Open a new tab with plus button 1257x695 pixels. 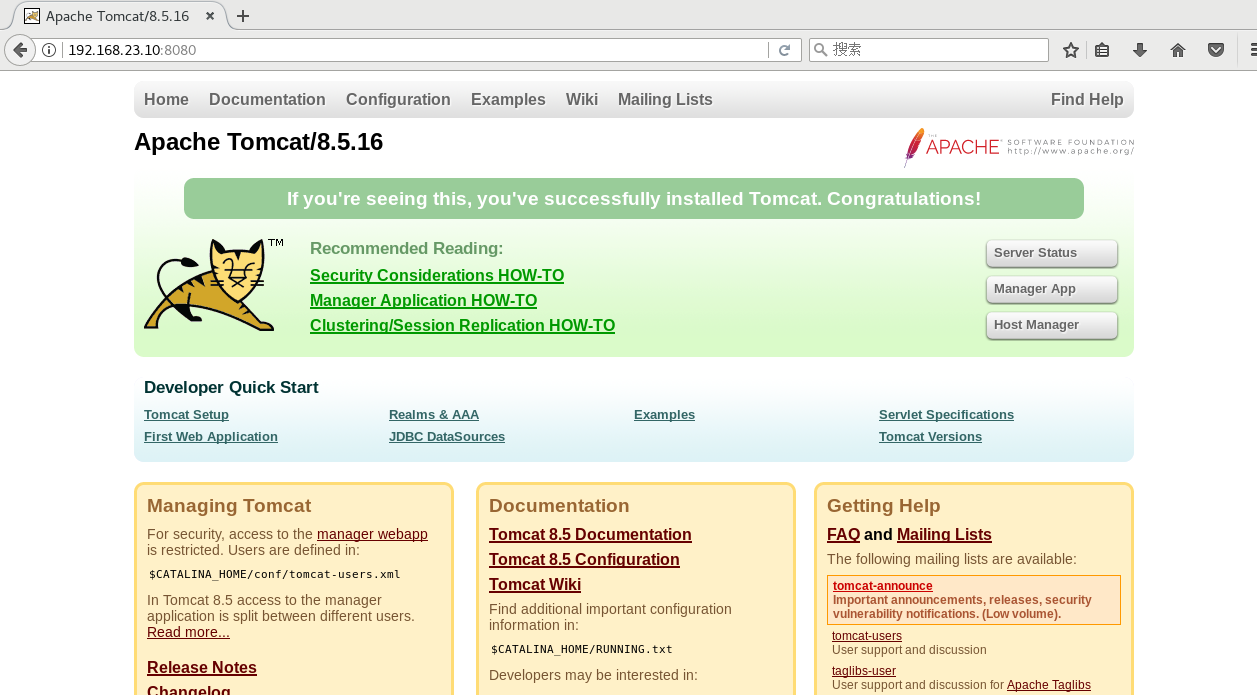tap(243, 16)
